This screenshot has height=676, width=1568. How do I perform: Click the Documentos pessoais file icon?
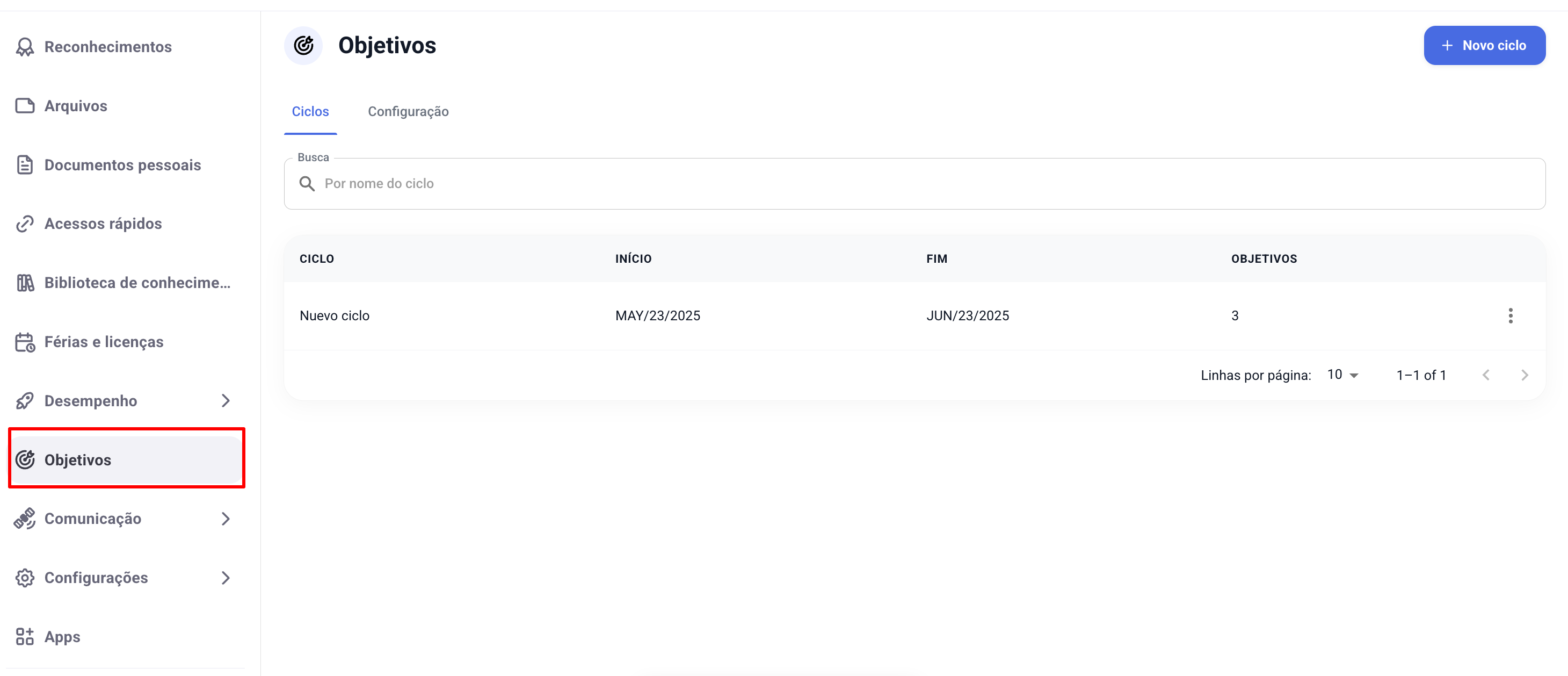pyautogui.click(x=25, y=165)
